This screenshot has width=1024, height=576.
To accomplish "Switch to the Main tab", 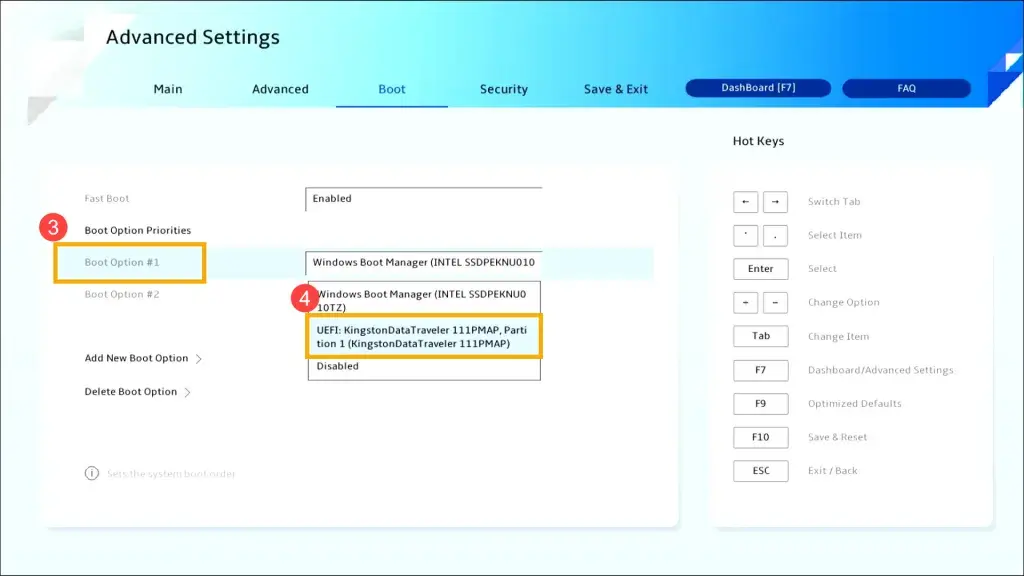I will tap(168, 89).
